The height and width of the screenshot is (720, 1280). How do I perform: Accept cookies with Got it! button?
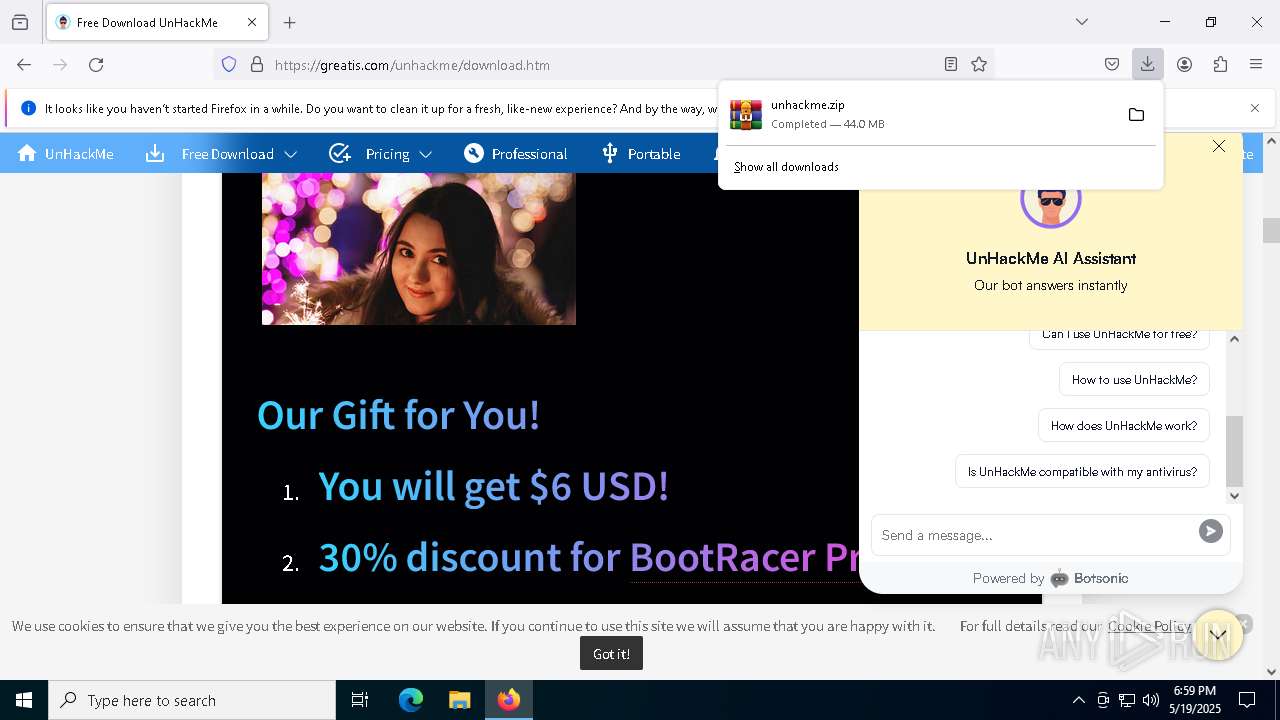point(611,654)
